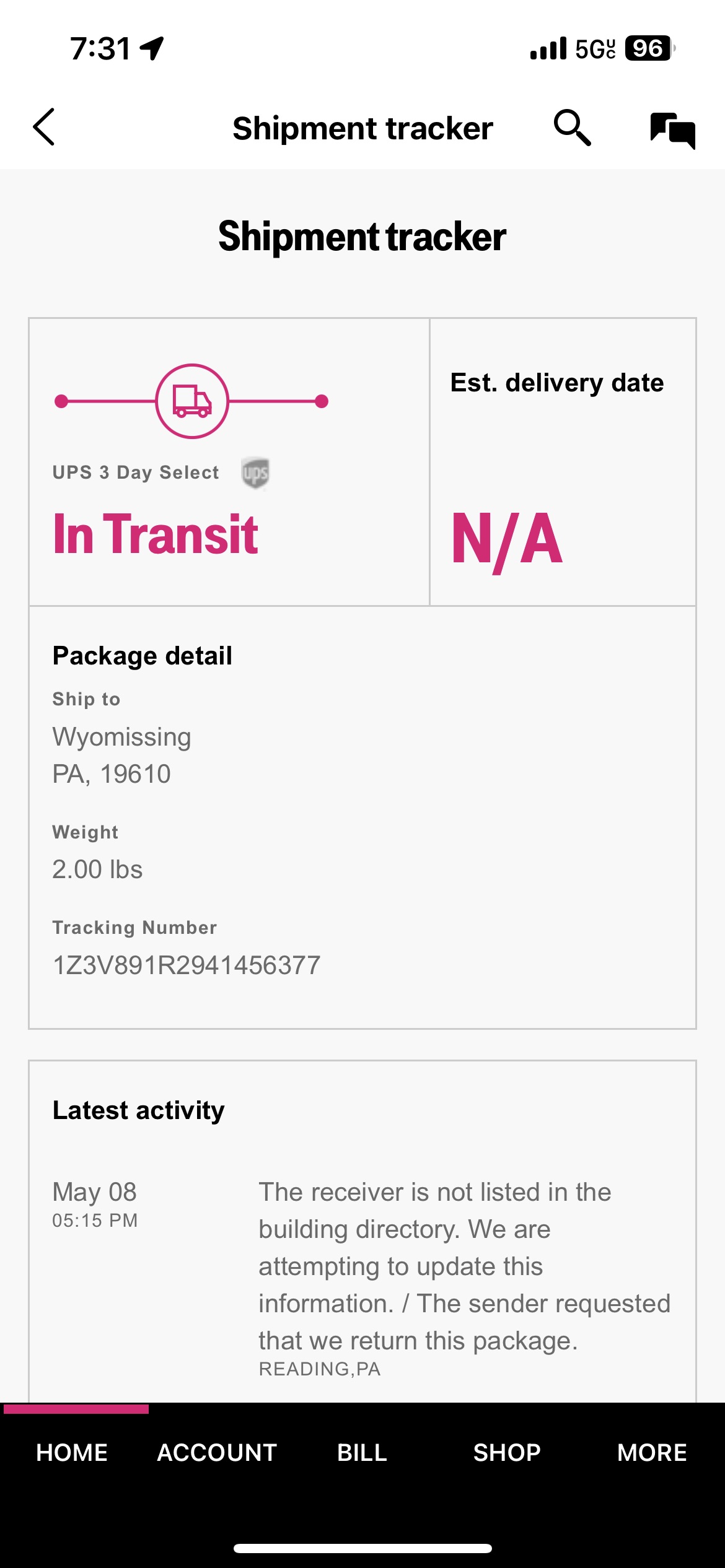Tap the cellular signal bars
The image size is (725, 1568).
pos(548,48)
